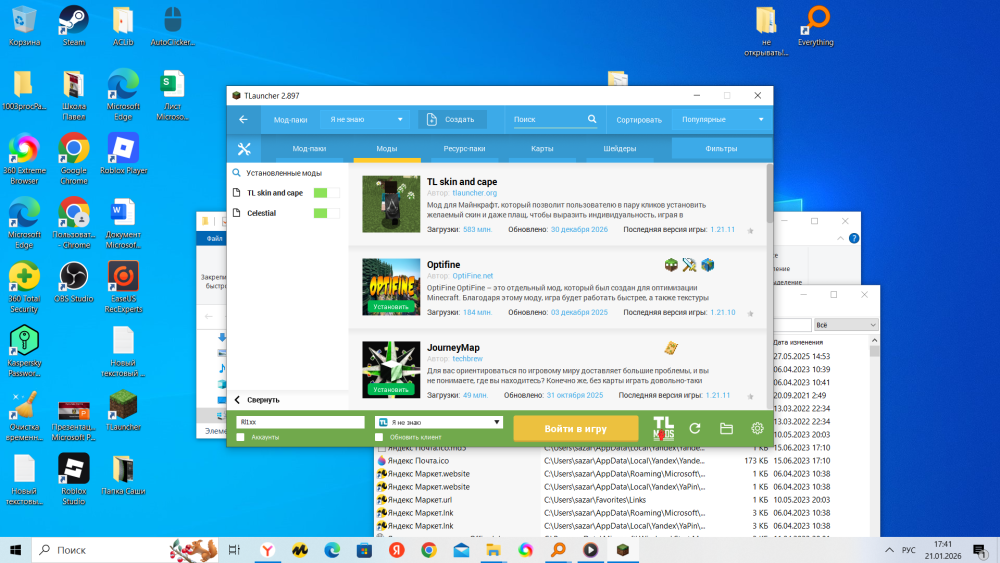Collapse sidebar with Свернуть chevron
This screenshot has height=563, width=1000.
237,400
